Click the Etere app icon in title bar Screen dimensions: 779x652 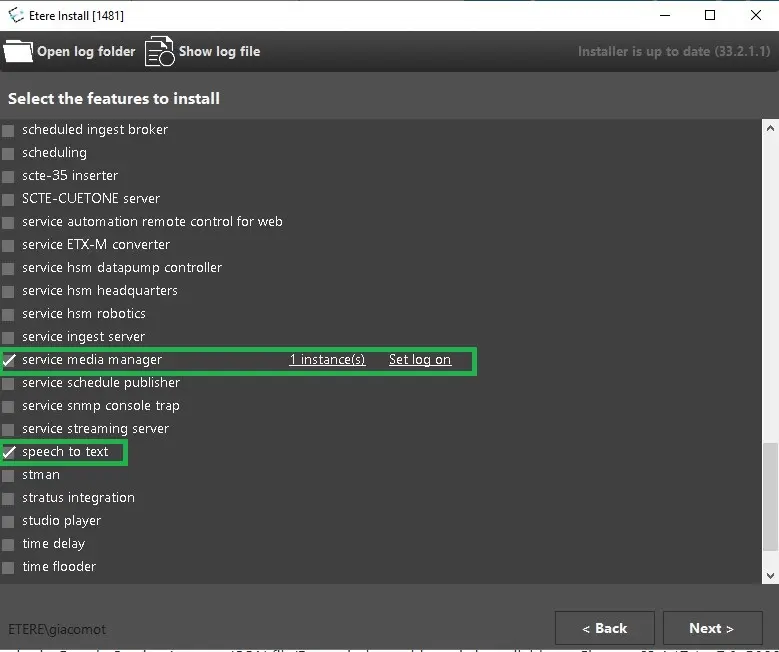(16, 15)
